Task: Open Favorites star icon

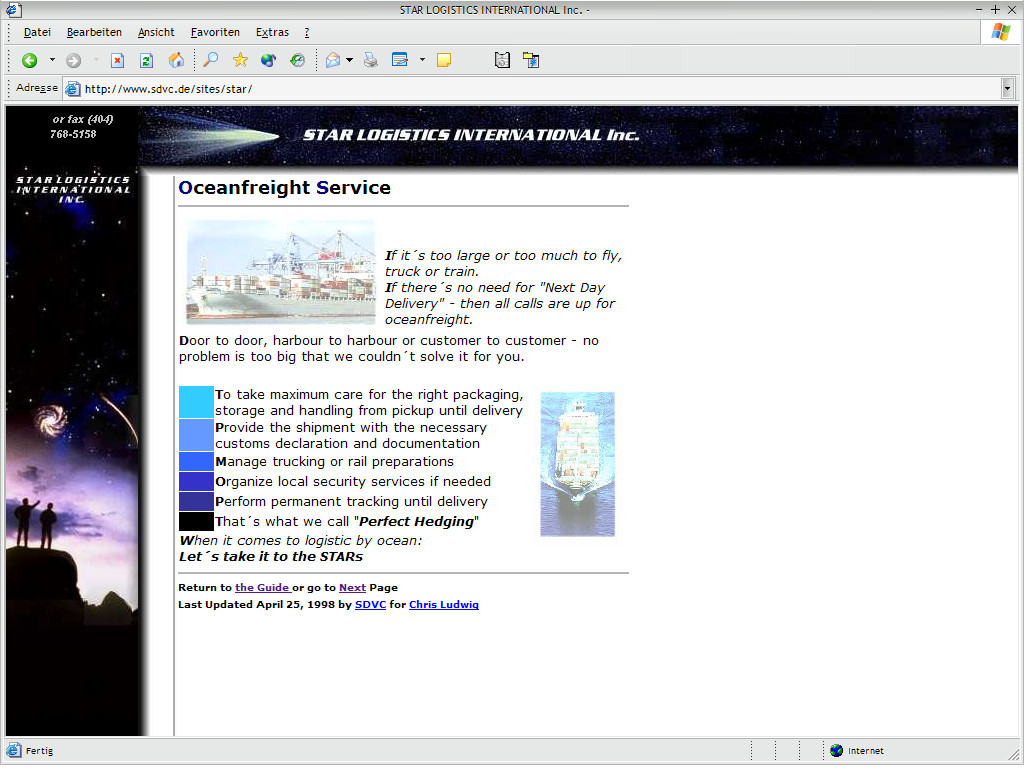Action: coord(240,60)
